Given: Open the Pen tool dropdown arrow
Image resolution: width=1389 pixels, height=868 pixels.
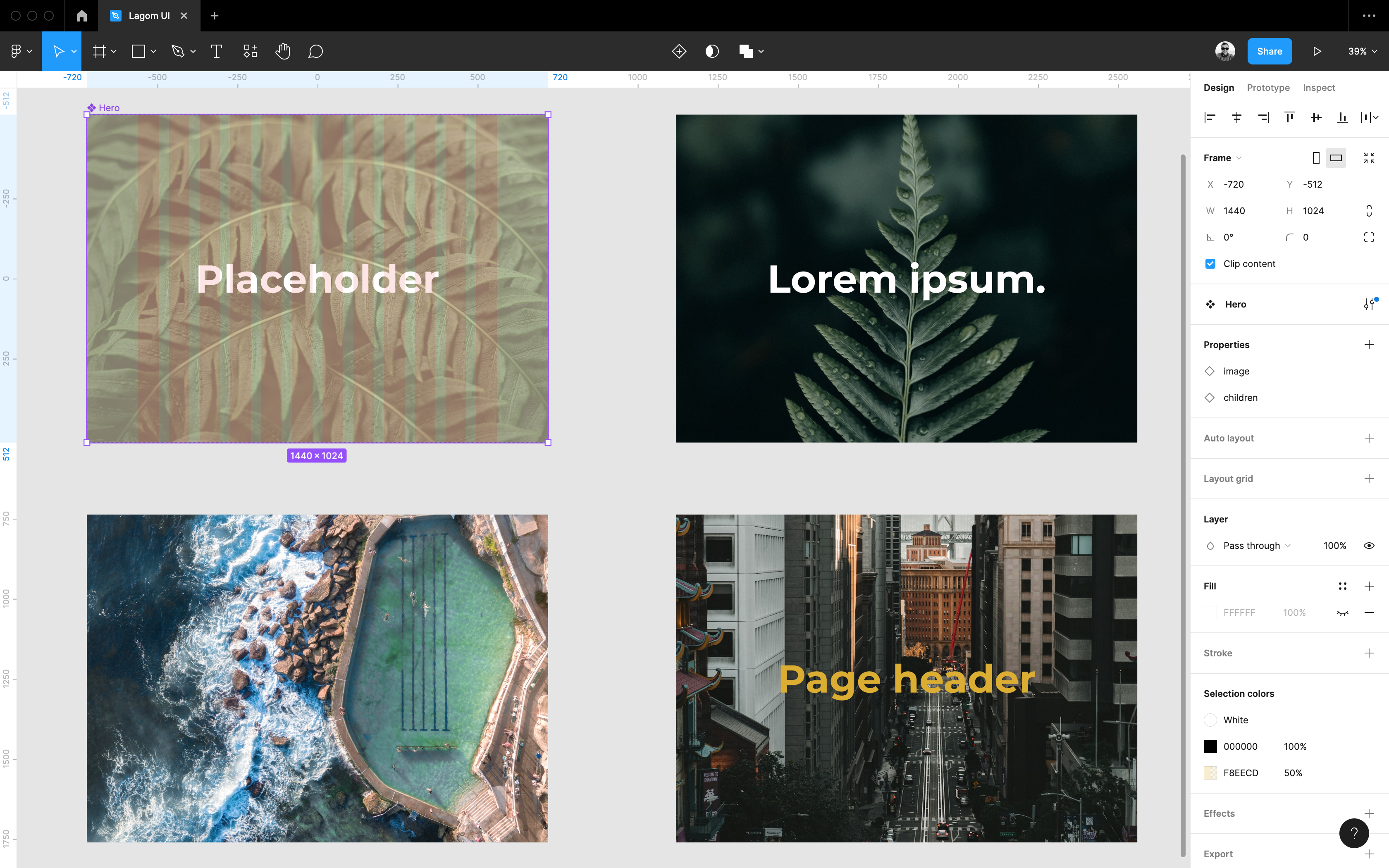Looking at the screenshot, I should click(193, 52).
